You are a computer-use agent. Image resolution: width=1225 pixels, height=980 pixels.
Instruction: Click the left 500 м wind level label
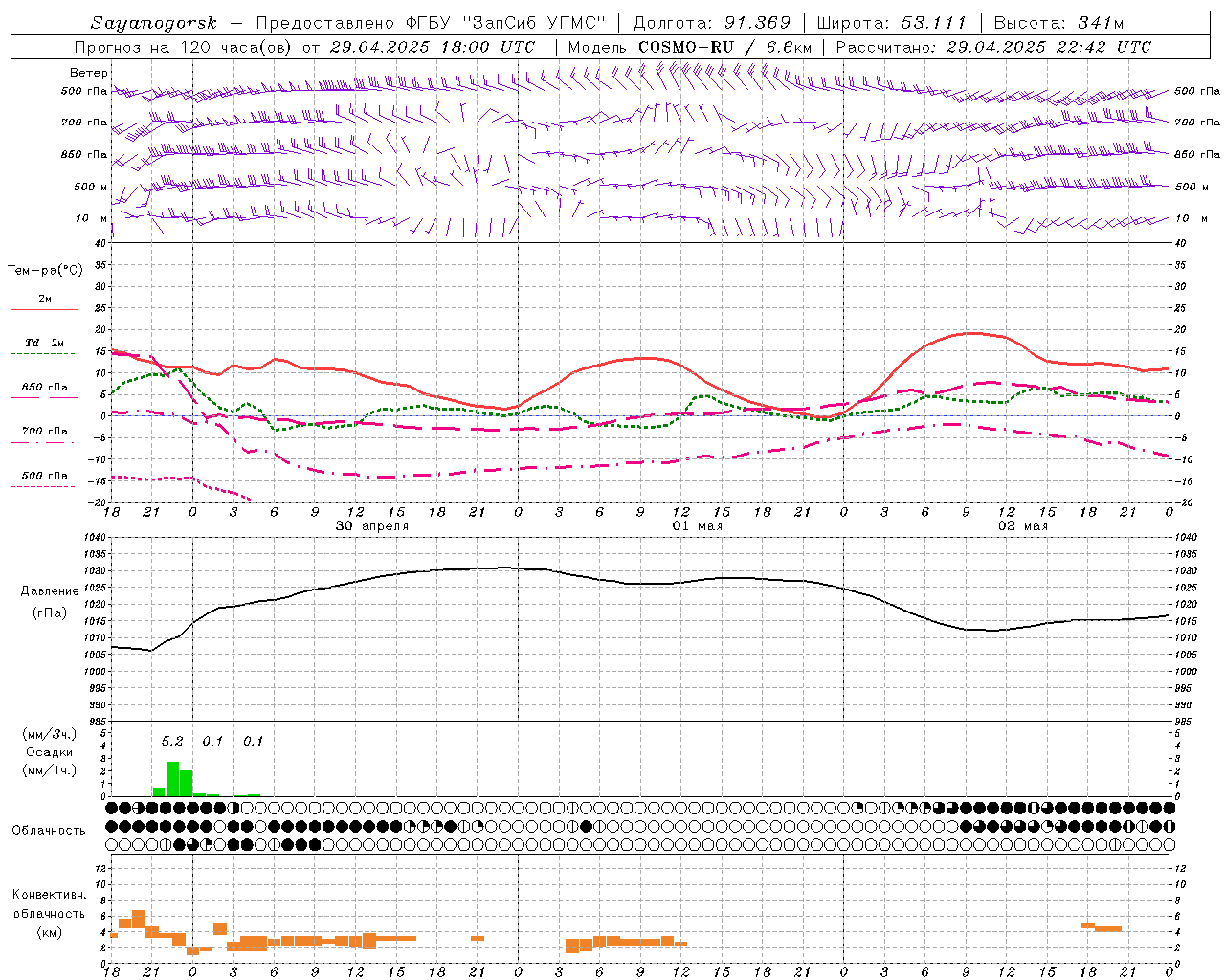click(91, 187)
